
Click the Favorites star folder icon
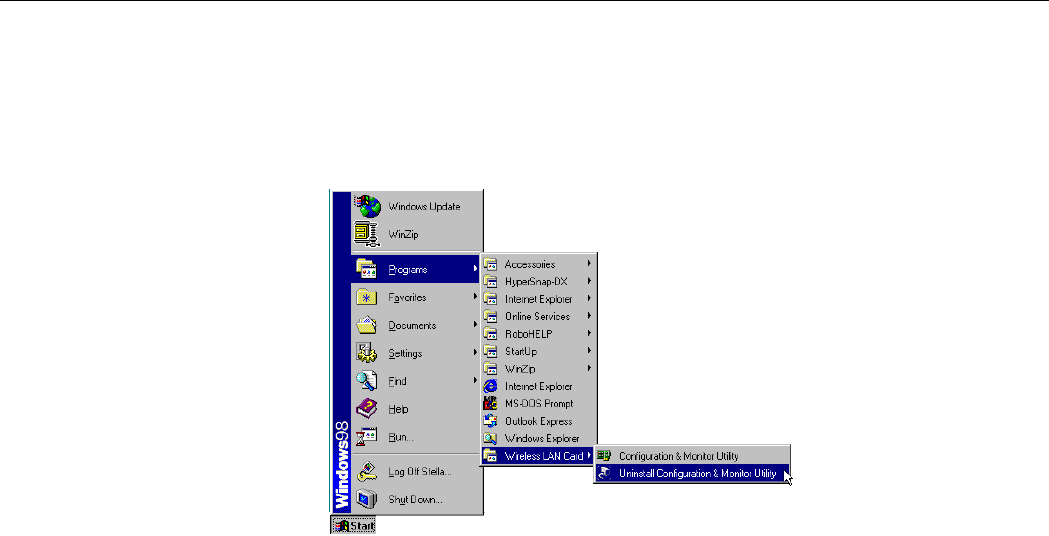367,297
